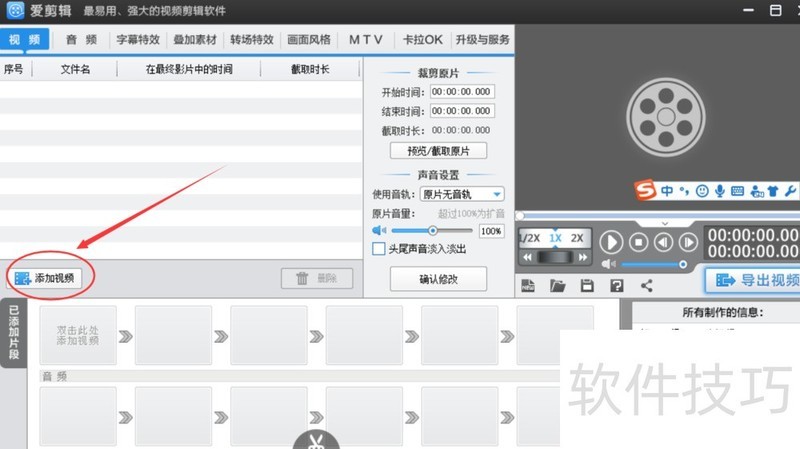Open the 叠加素材 tab
The image size is (800, 449).
[x=195, y=40]
